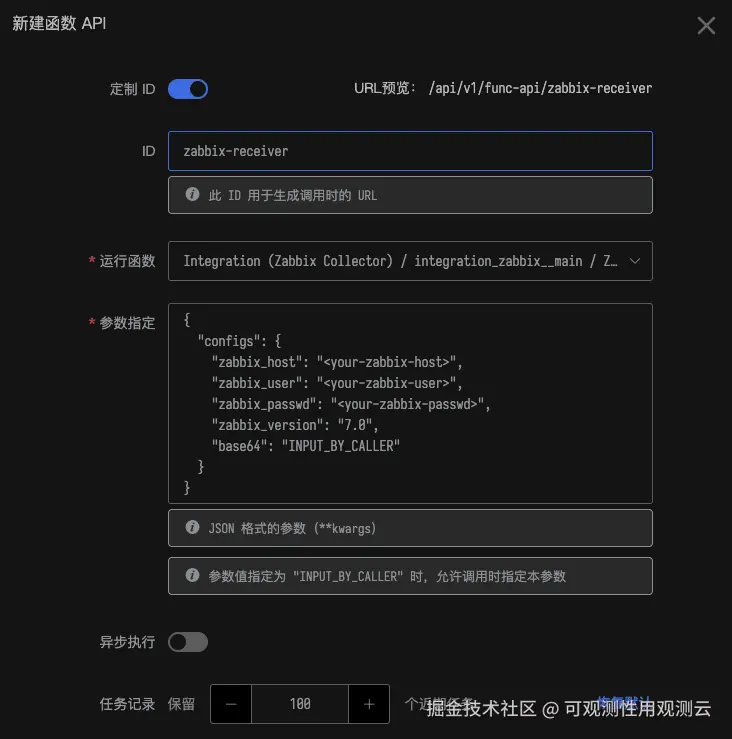This screenshot has height=739, width=732.
Task: Click the 参数值指定为 "INPUT_BY_CALLER" hint text
Action: click(387, 576)
